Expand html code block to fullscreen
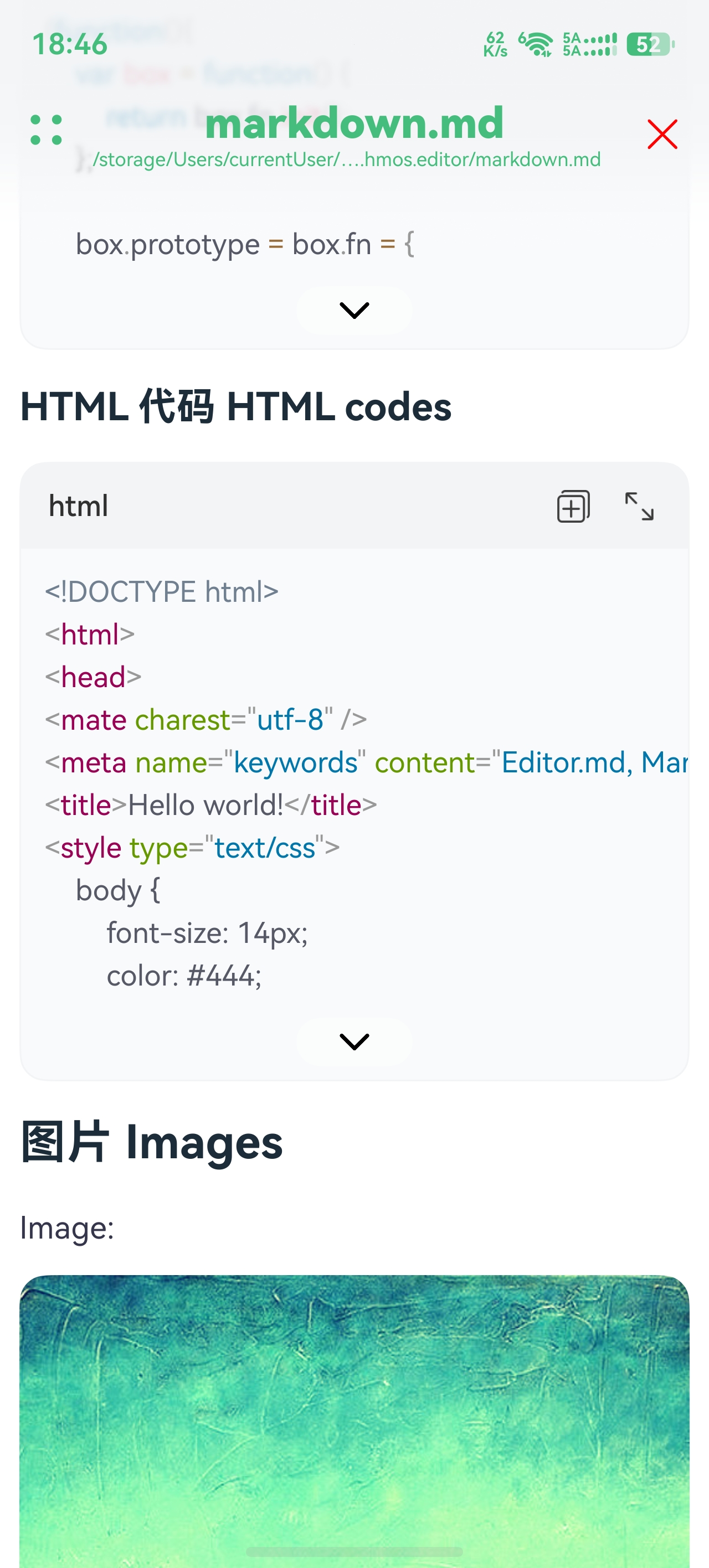Viewport: 709px width, 1568px height. 640,507
